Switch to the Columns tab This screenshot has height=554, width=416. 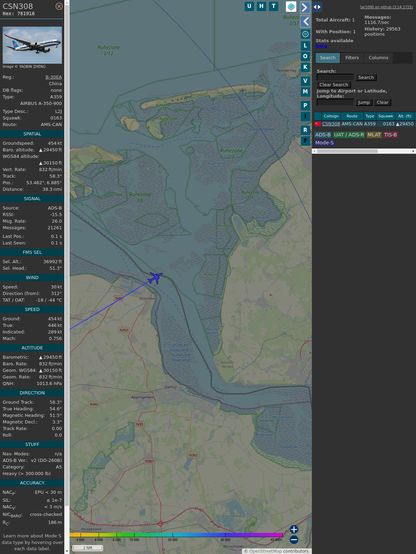click(x=379, y=58)
